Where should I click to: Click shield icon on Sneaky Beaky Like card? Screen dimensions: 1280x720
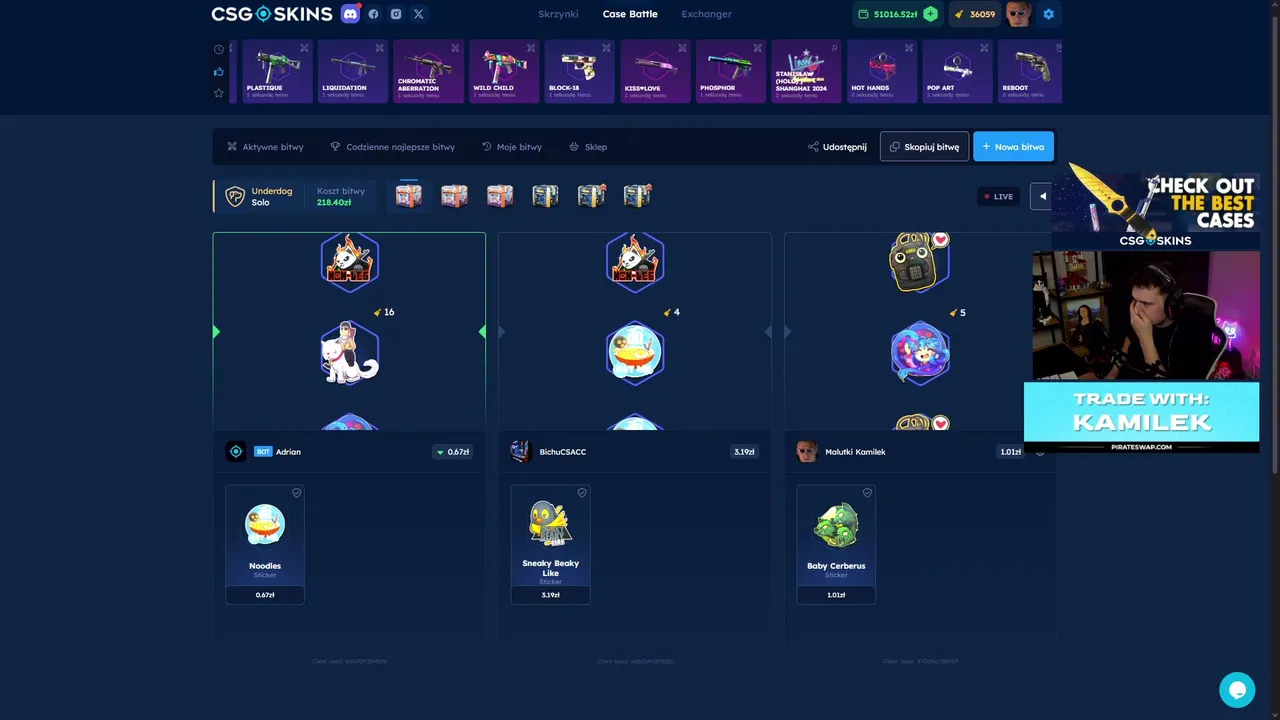pyautogui.click(x=582, y=493)
